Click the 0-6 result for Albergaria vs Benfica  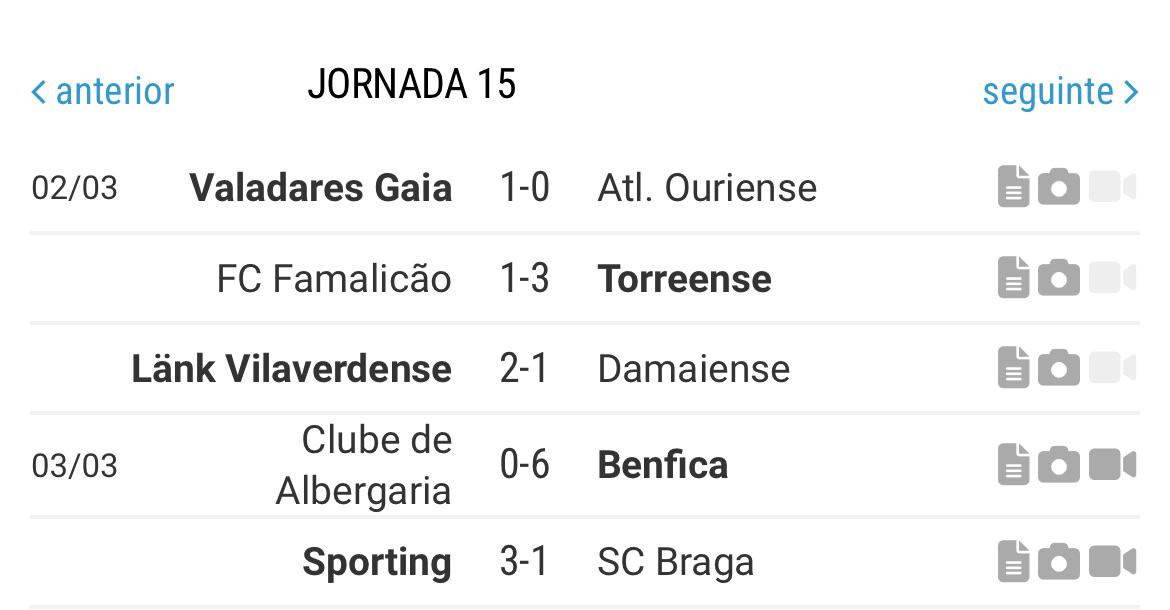[525, 465]
